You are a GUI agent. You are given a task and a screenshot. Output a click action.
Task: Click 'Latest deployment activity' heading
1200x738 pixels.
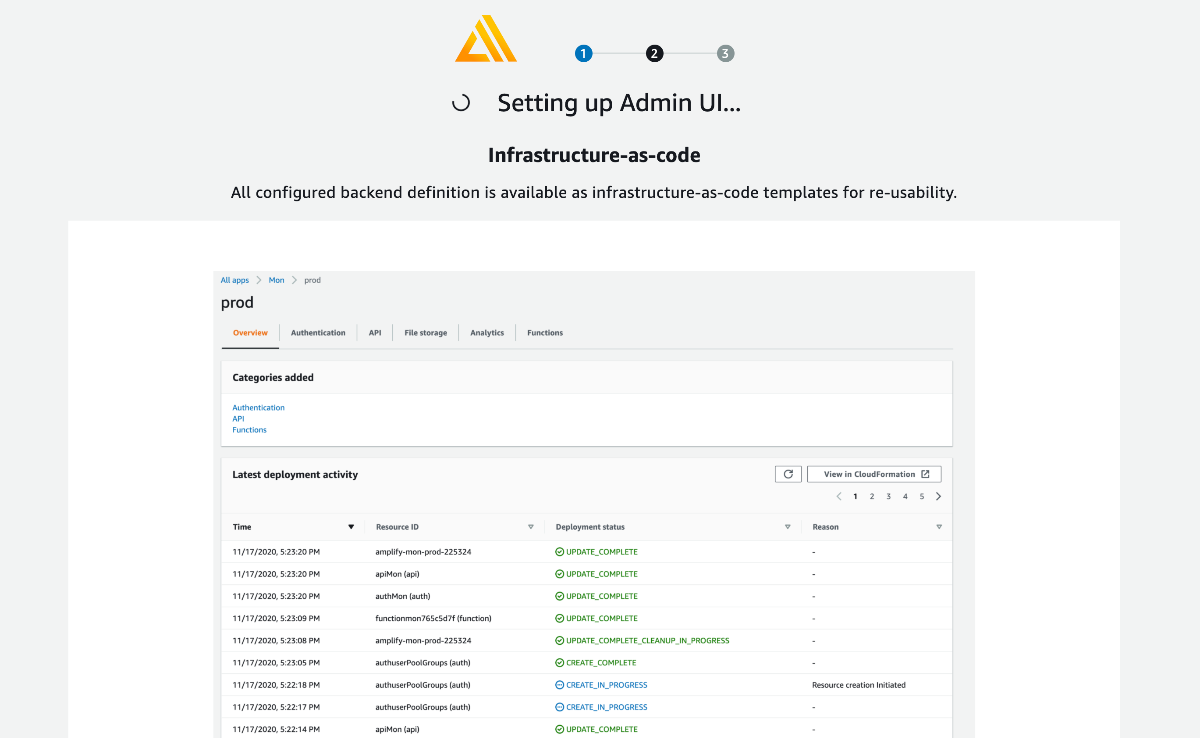[x=295, y=475]
